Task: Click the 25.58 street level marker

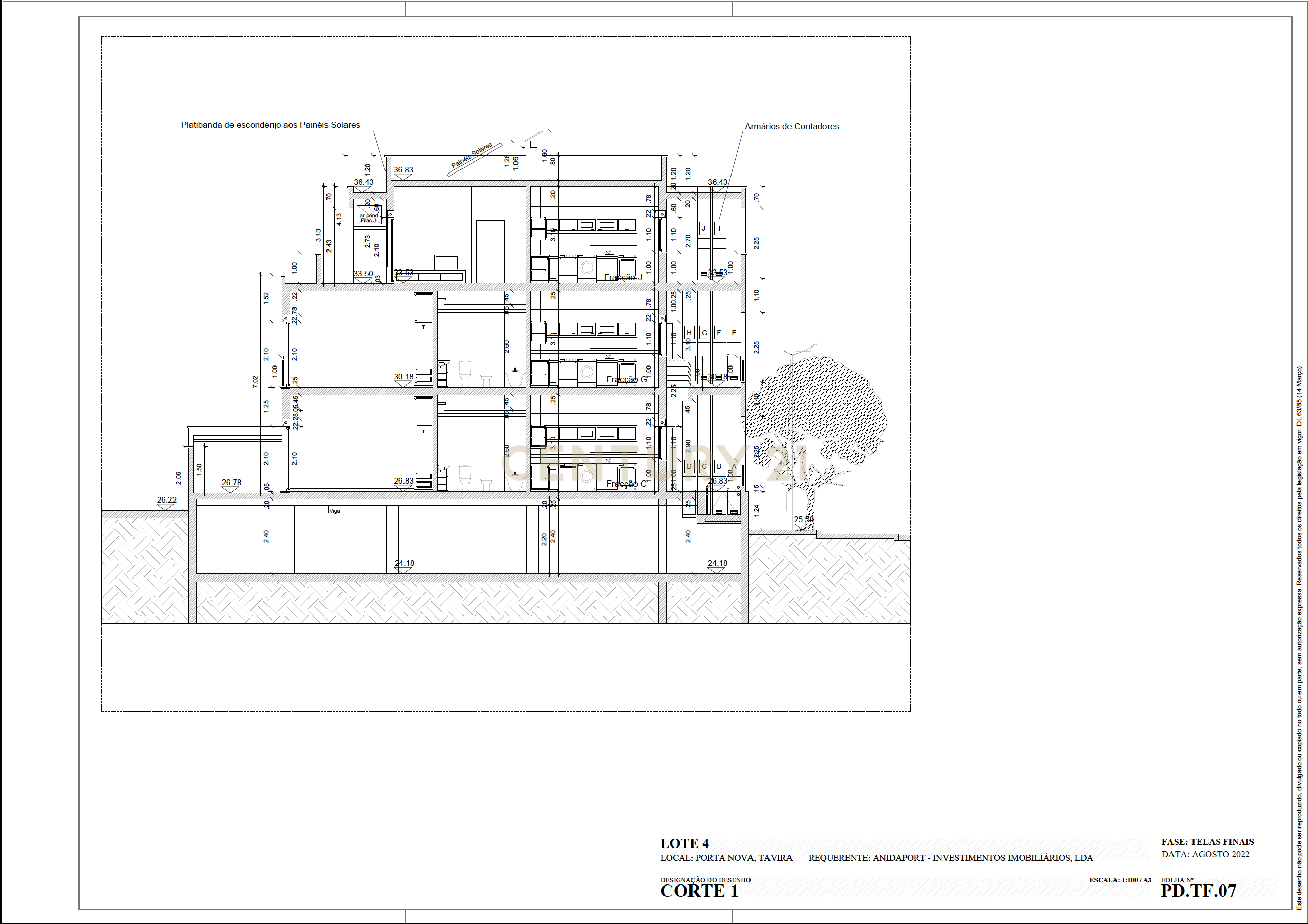Action: coord(803,520)
